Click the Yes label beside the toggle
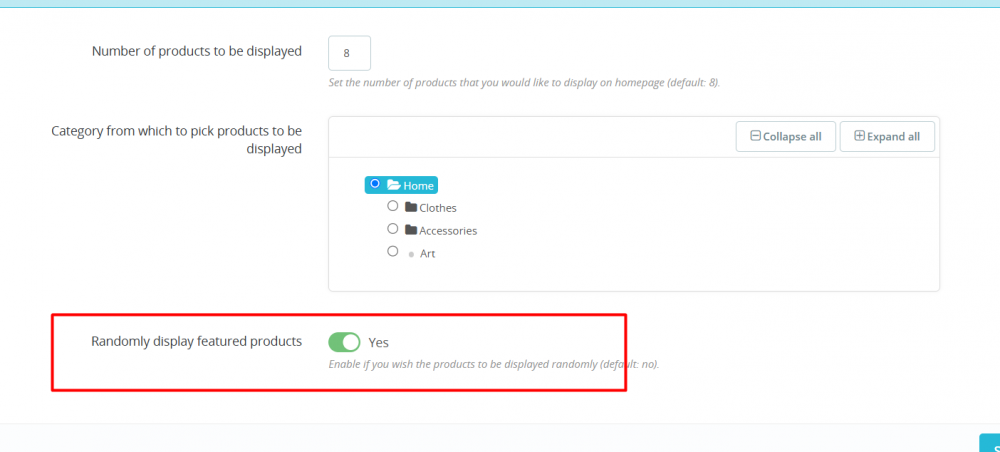Screen dimensions: 1000x452 point(378,342)
